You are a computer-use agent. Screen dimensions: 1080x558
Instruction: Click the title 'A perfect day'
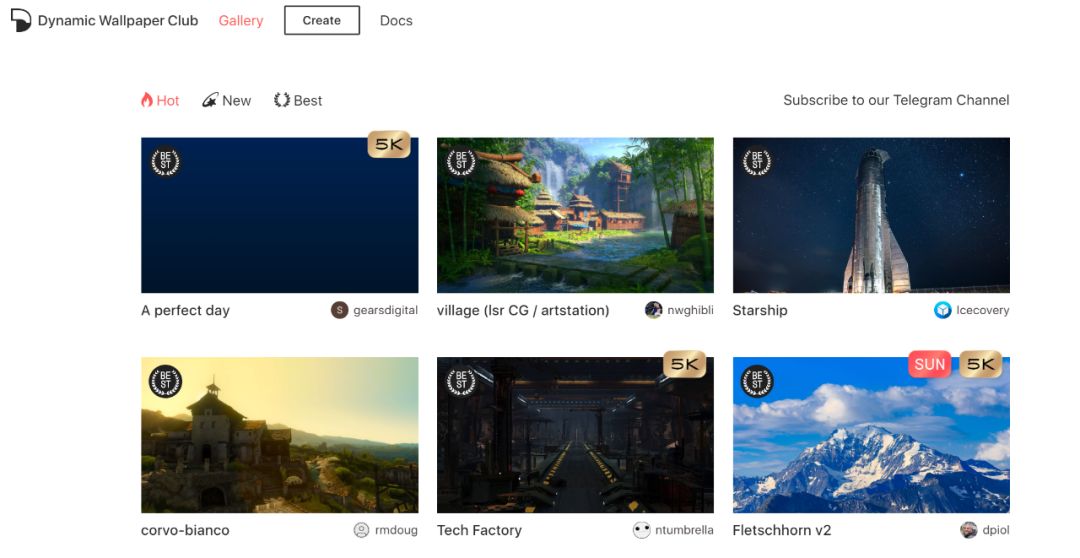click(x=185, y=311)
